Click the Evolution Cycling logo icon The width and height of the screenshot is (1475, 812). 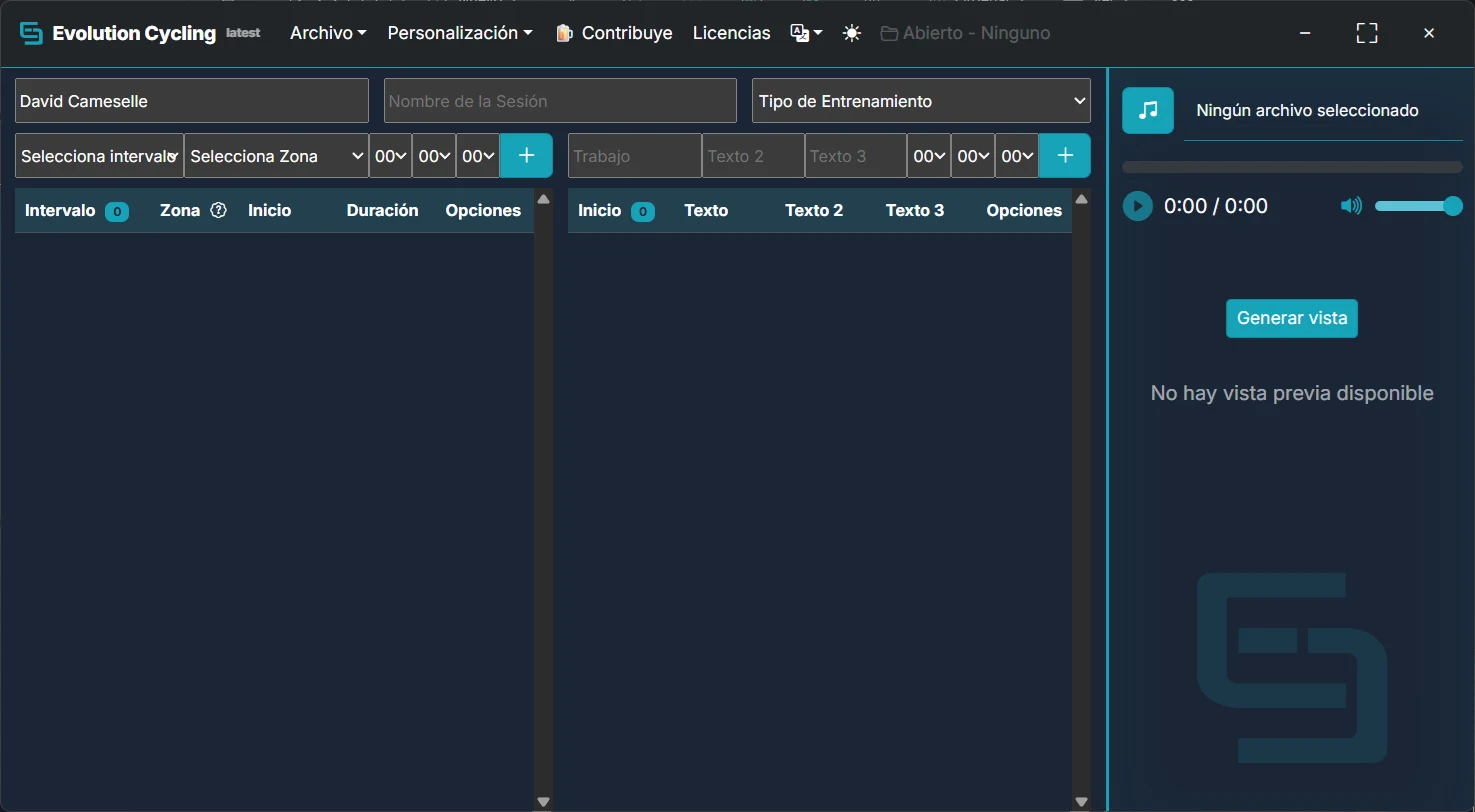[32, 33]
